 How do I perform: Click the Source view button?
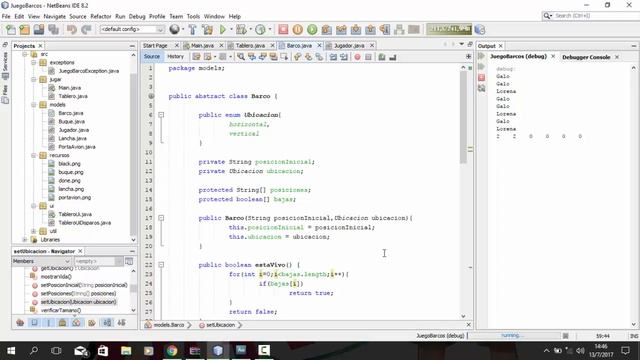click(x=151, y=57)
